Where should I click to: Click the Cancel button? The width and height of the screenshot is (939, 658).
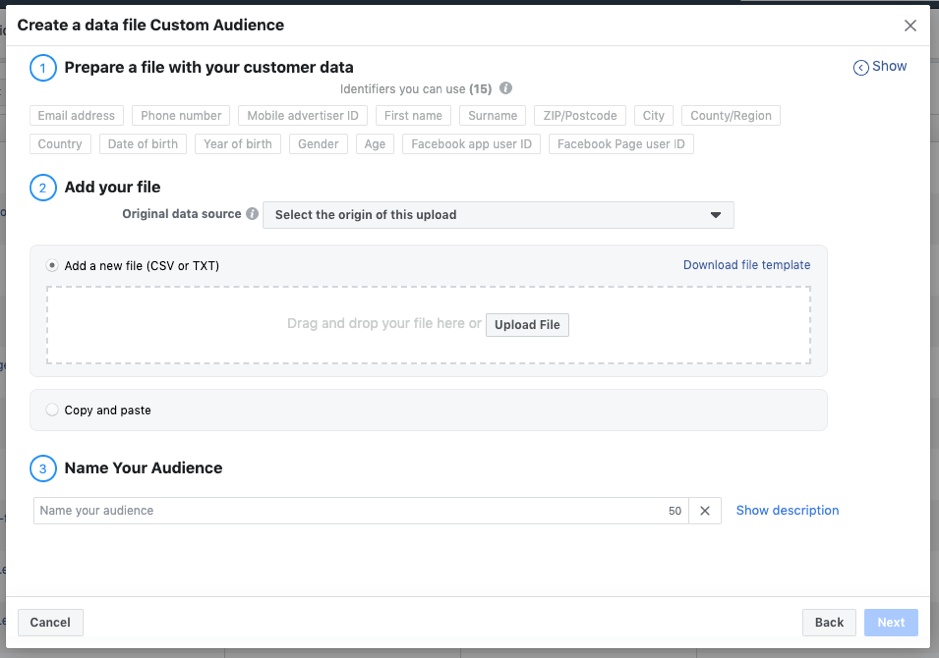(x=50, y=623)
